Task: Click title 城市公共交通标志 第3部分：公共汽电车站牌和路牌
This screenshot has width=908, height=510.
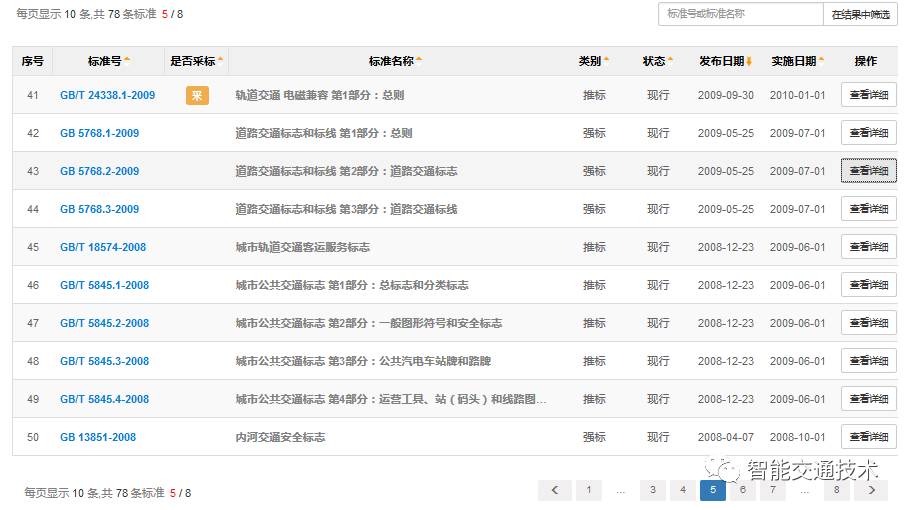Action: 363,361
